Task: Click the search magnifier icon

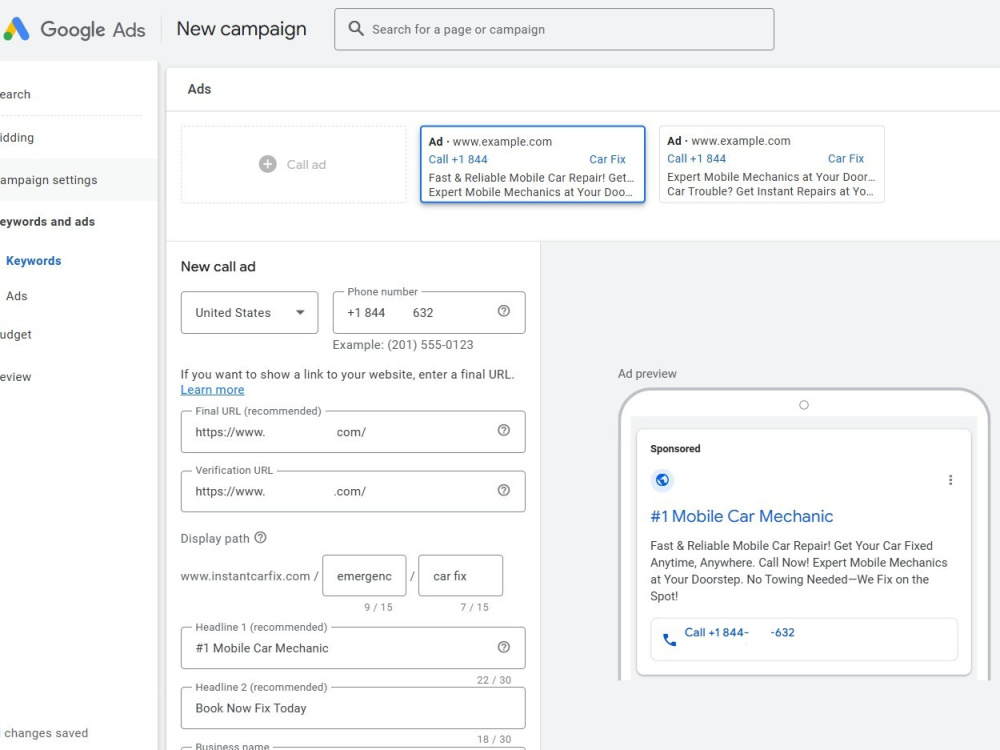Action: coord(356,29)
